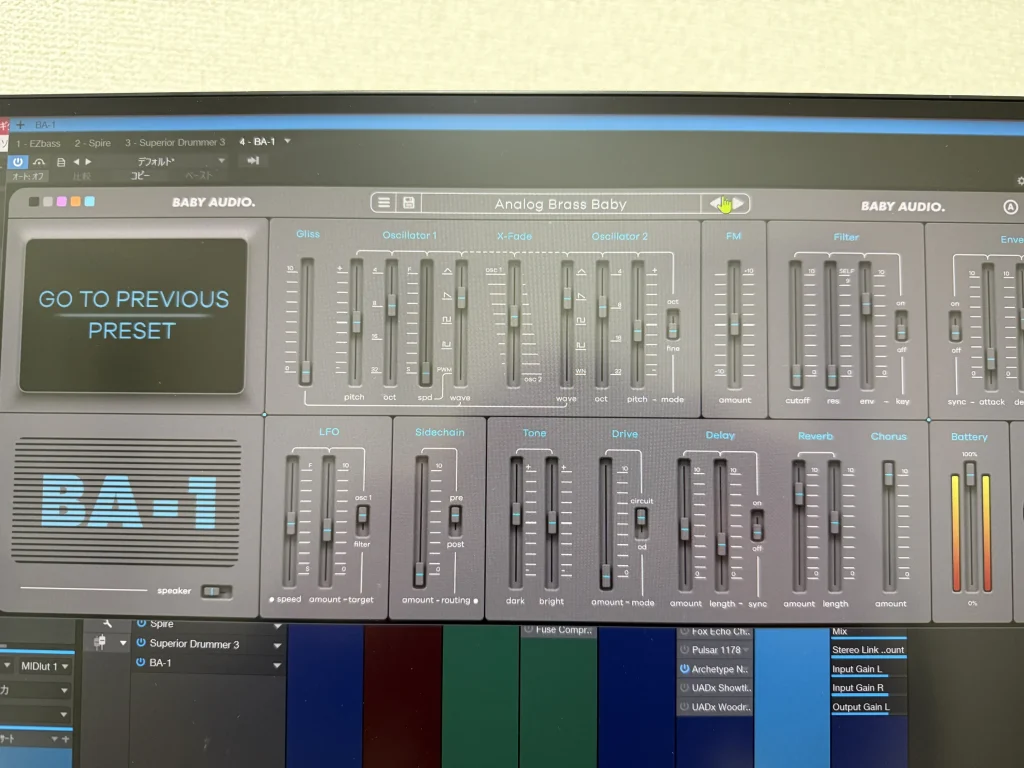Expand the dropdown arrow beside 4 - BA-1
The image size is (1024, 768).
[x=288, y=142]
